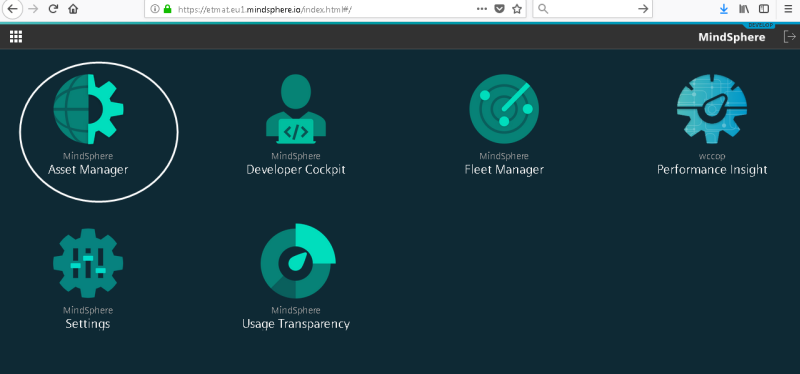
Task: Click the Settings label text
Action: click(88, 323)
